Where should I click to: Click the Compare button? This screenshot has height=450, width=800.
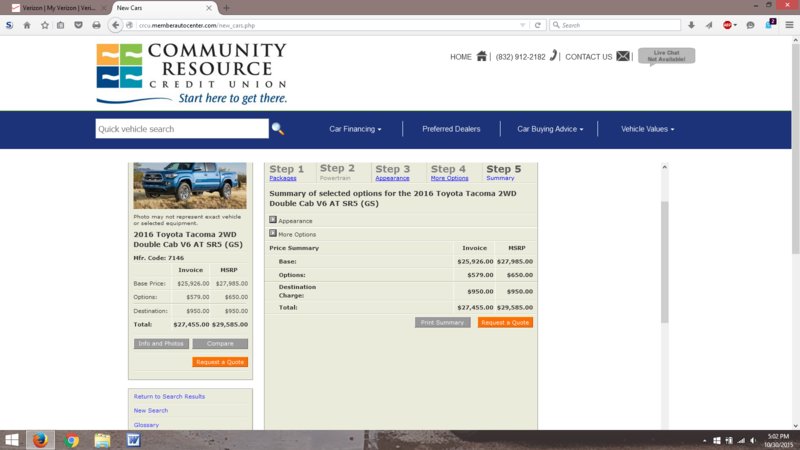(x=220, y=343)
